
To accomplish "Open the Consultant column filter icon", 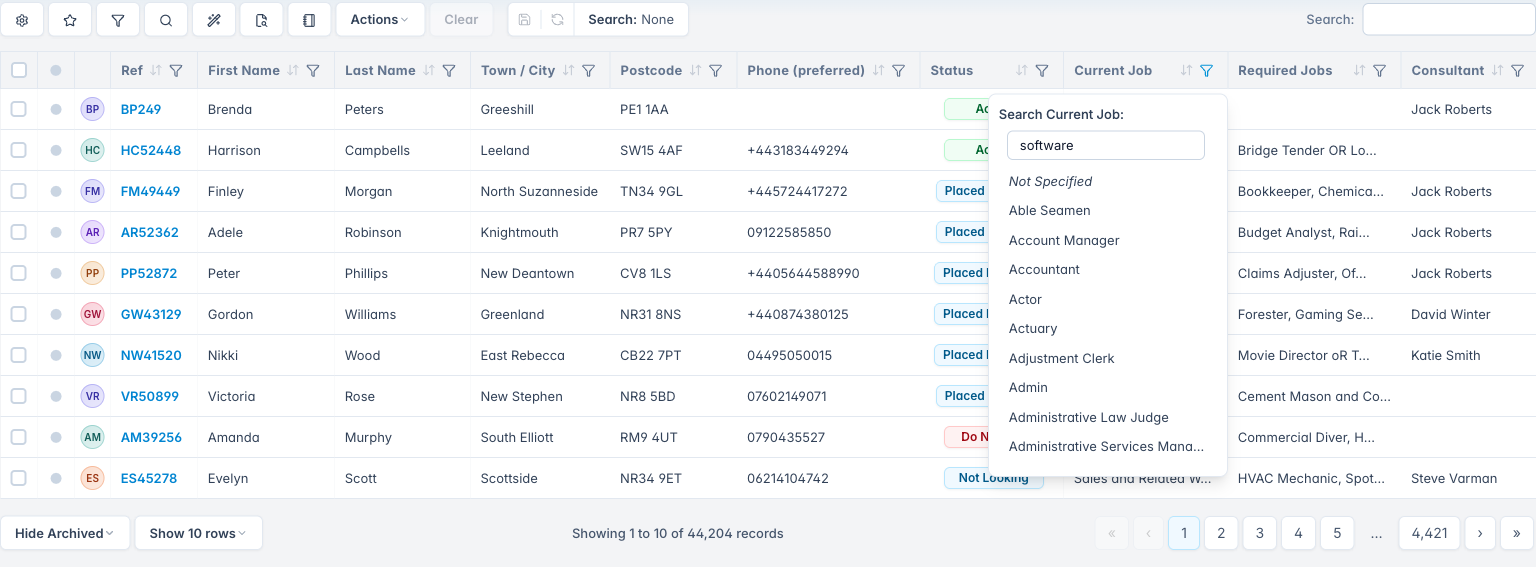I will tap(1517, 71).
